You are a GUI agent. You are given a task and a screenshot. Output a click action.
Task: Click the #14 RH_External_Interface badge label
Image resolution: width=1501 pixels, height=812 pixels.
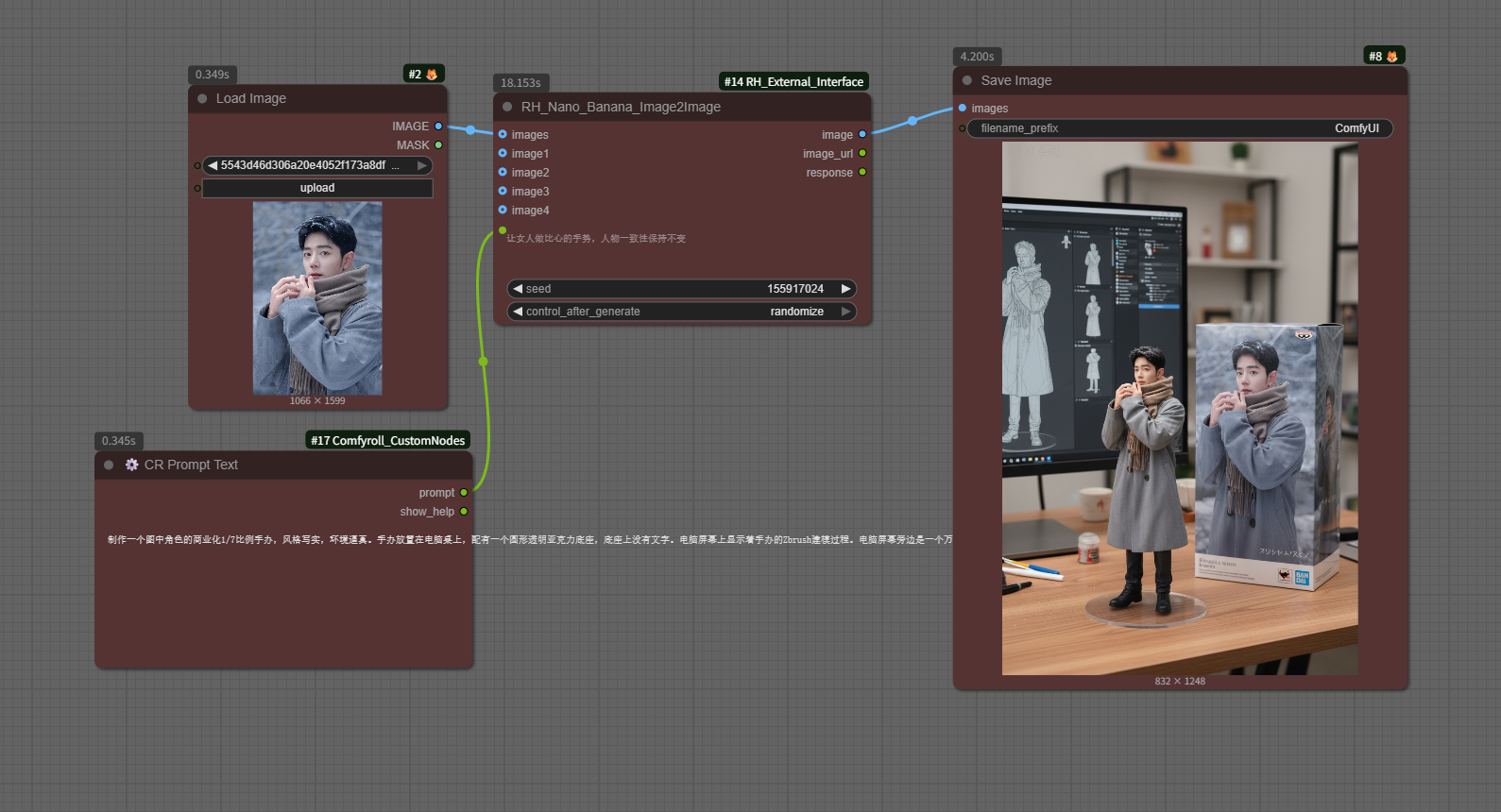(793, 82)
